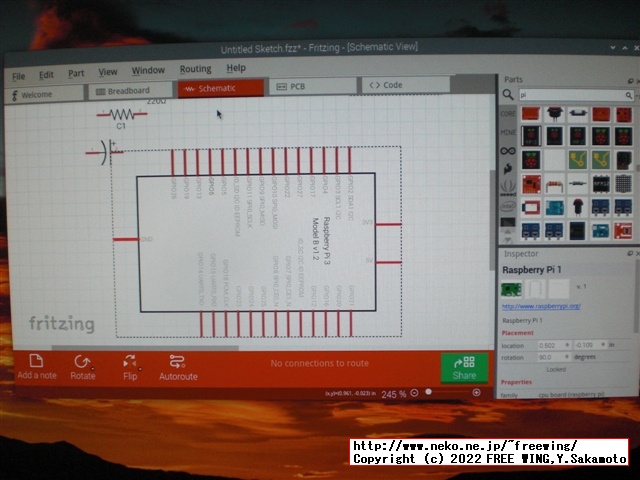Image resolution: width=640 pixels, height=480 pixels.
Task: Toggle the Locked option in Placement
Action: click(555, 369)
